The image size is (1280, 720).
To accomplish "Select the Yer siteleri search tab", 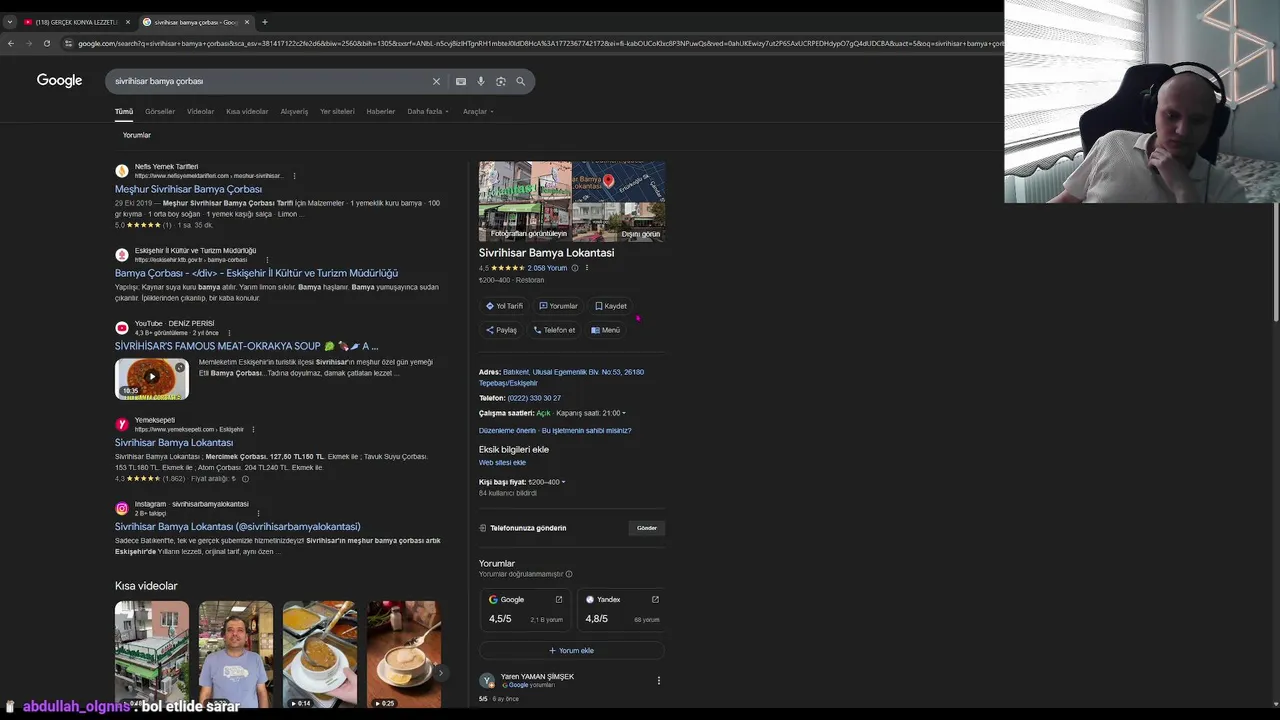I will pyautogui.click(x=337, y=111).
